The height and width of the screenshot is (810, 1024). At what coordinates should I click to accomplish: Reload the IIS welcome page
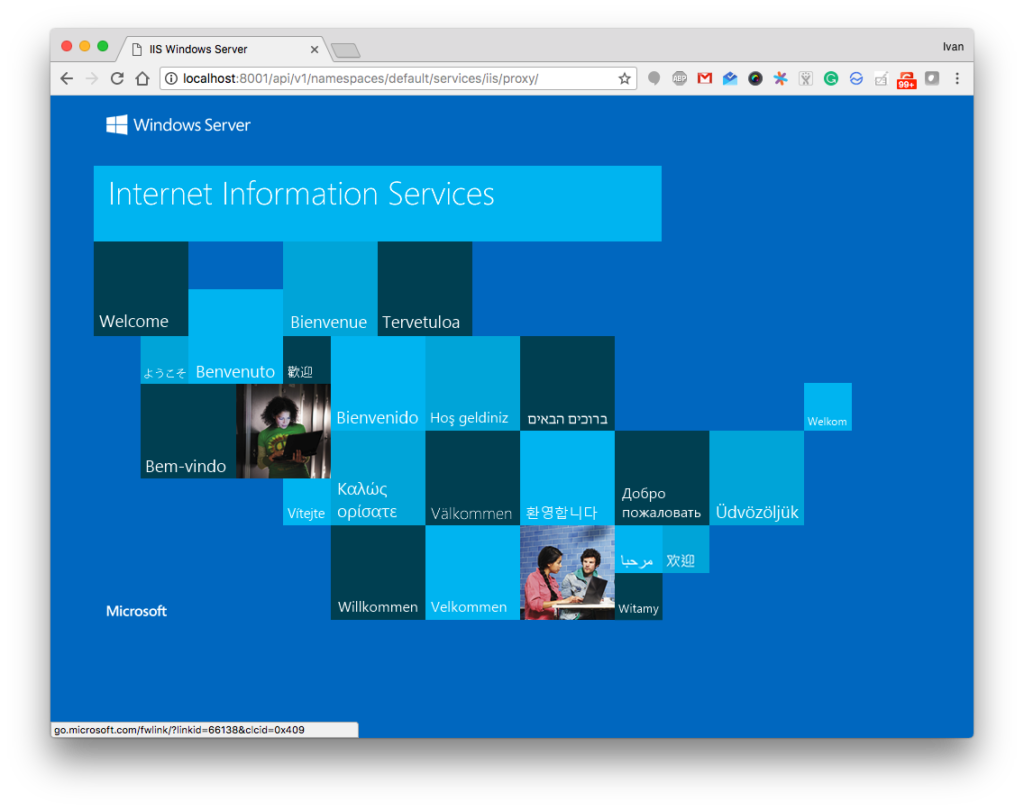coord(117,78)
